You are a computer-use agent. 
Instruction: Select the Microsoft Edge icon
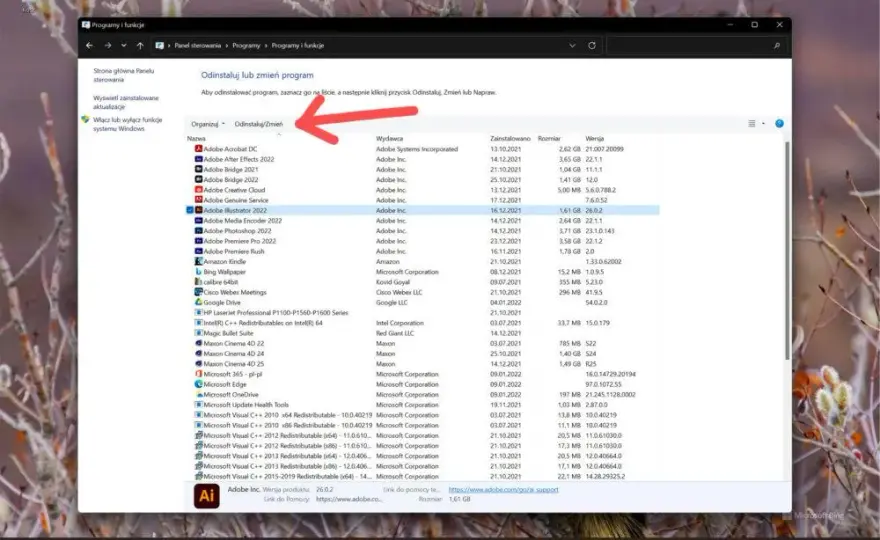pos(198,384)
